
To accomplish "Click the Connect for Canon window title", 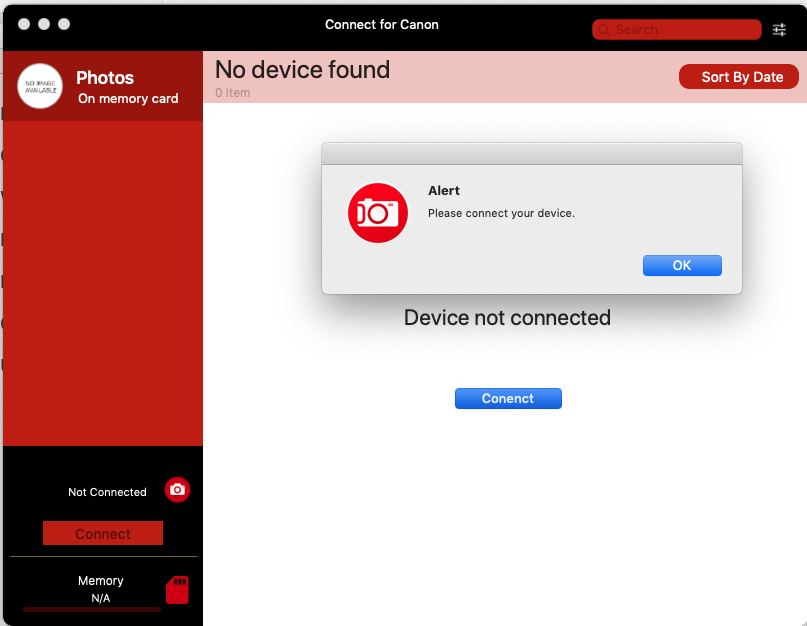I will [x=382, y=25].
